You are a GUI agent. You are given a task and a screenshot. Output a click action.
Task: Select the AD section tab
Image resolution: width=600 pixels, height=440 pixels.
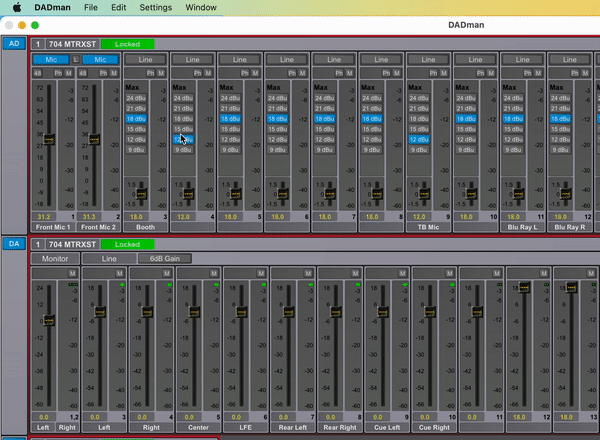[14, 43]
